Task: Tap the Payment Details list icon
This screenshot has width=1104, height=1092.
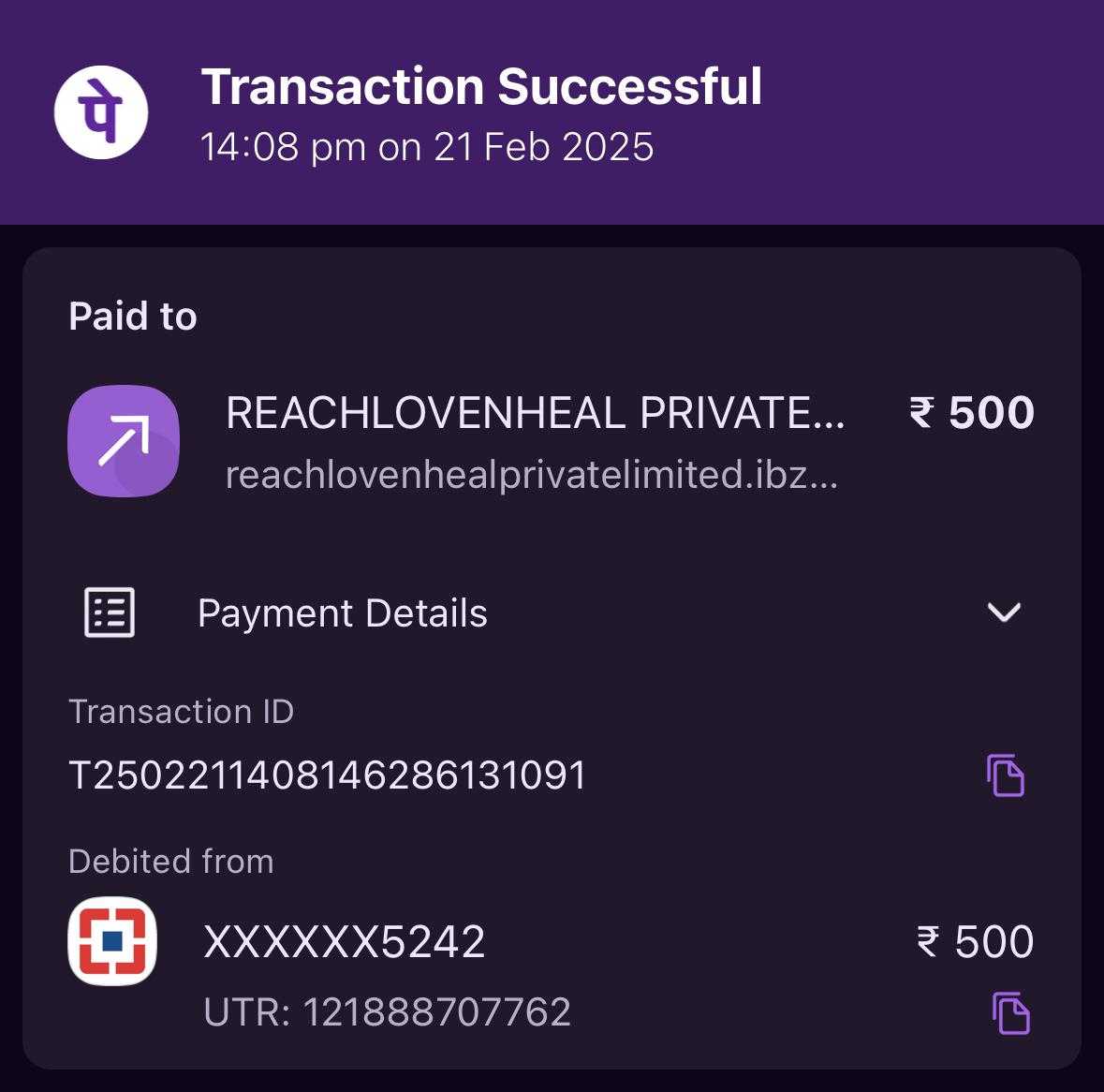Action: (110, 612)
